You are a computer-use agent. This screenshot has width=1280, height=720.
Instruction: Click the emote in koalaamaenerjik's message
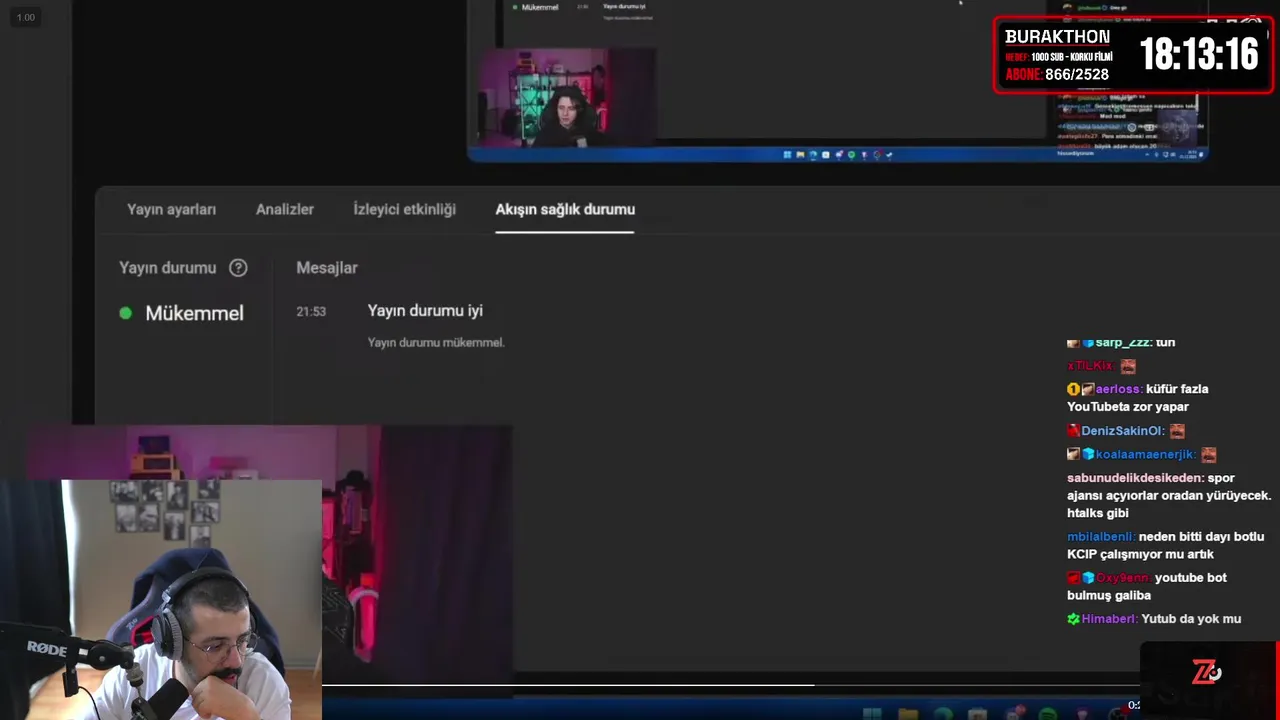tap(1208, 454)
